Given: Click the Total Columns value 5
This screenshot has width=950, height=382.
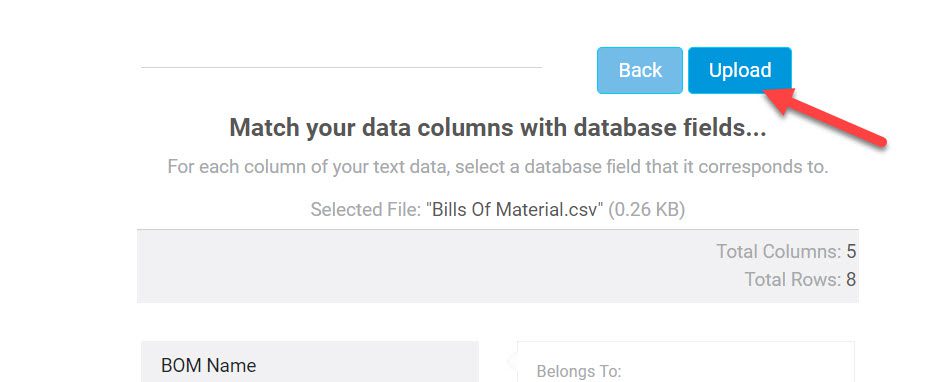Looking at the screenshot, I should point(851,251).
